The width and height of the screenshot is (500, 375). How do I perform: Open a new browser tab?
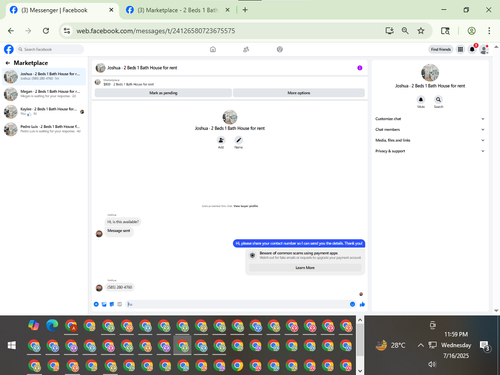click(x=245, y=10)
